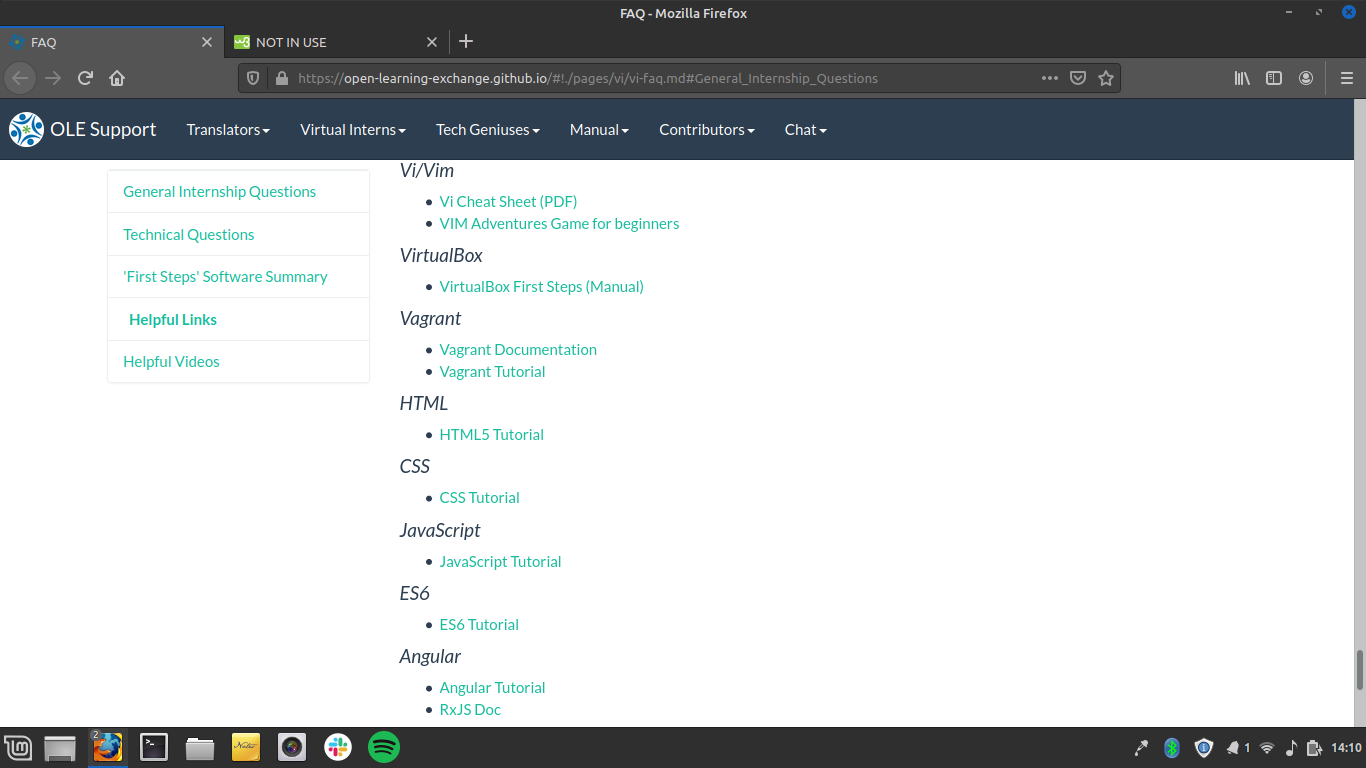This screenshot has height=768, width=1366.
Task: Open Wi-Fi network tray icon
Action: point(1267,747)
